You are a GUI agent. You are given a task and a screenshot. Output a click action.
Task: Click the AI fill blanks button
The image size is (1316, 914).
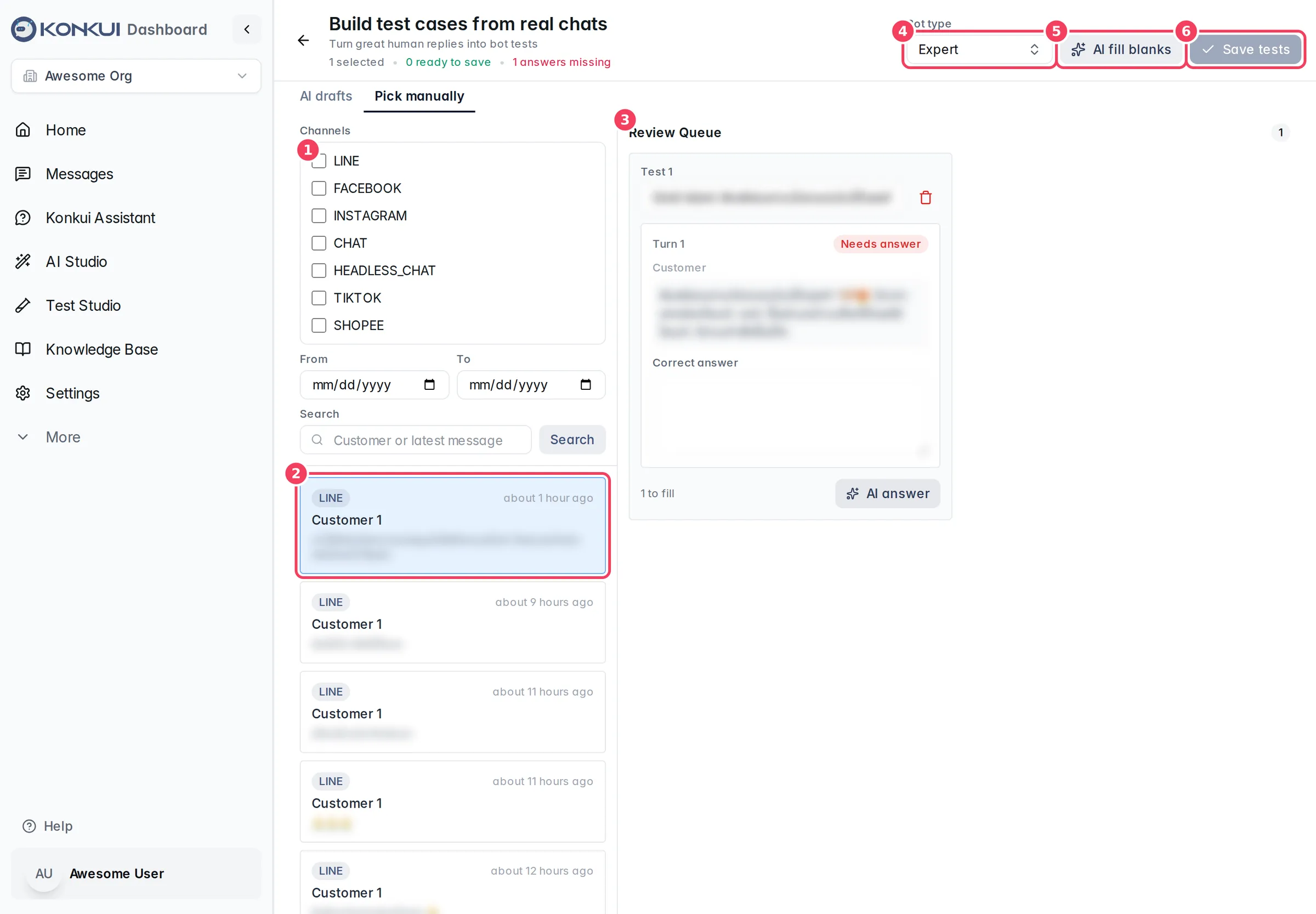[x=1121, y=49]
